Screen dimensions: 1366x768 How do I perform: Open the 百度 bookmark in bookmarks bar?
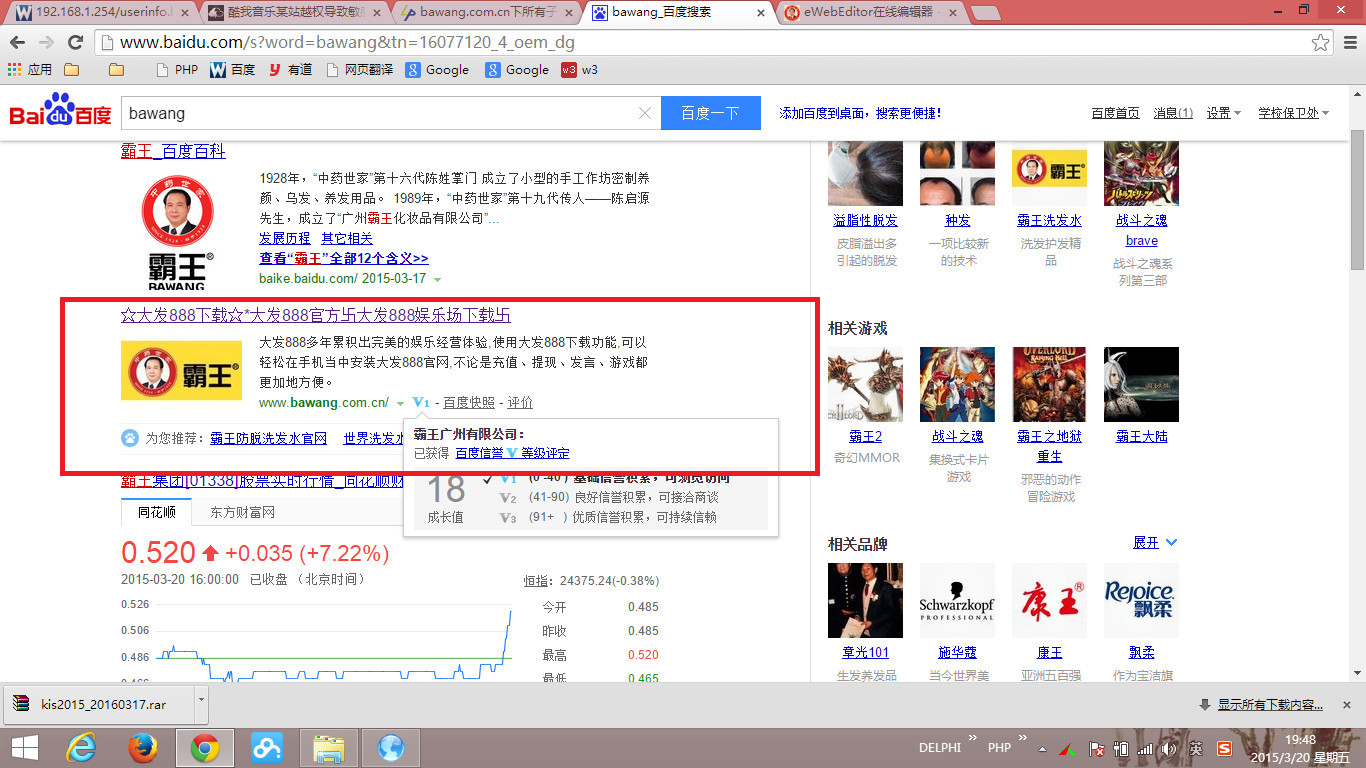point(233,70)
